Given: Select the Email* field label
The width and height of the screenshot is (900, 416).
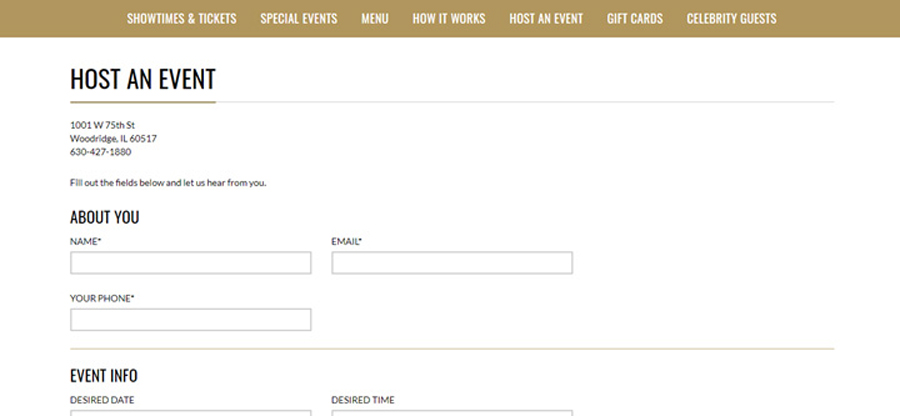Looking at the screenshot, I should [347, 242].
